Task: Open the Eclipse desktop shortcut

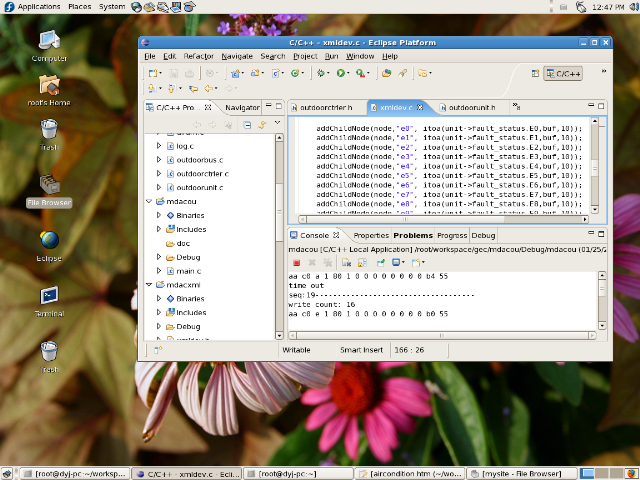Action: pyautogui.click(x=50, y=242)
